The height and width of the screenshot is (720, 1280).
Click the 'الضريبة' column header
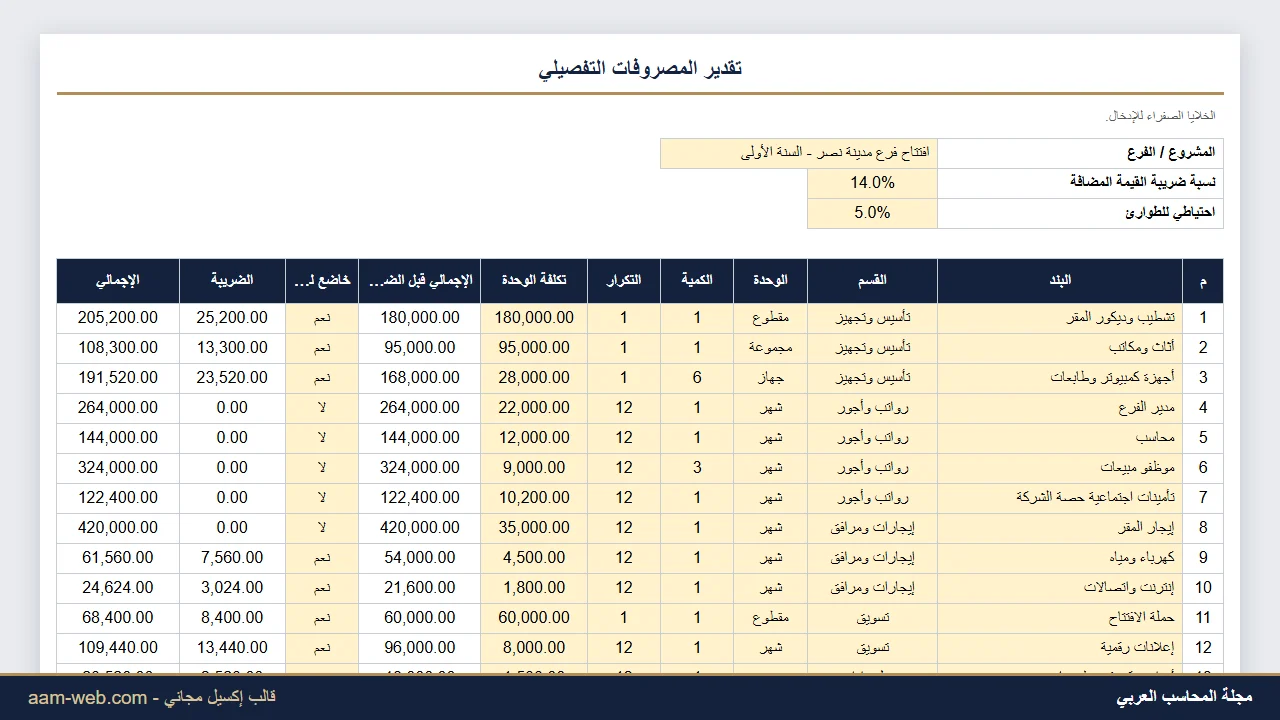232,281
